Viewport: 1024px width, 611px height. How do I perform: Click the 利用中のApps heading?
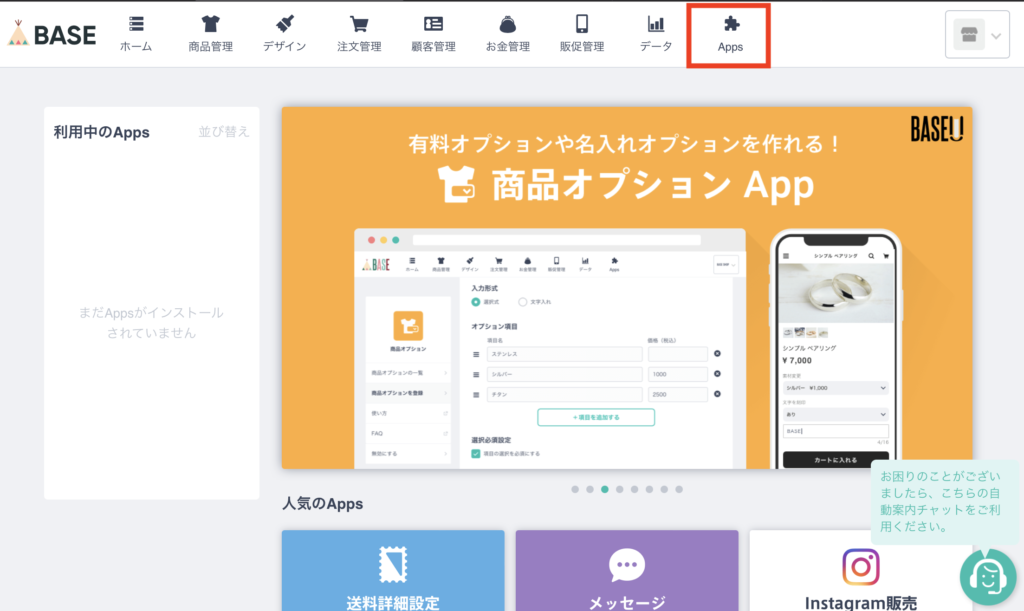pos(101,133)
